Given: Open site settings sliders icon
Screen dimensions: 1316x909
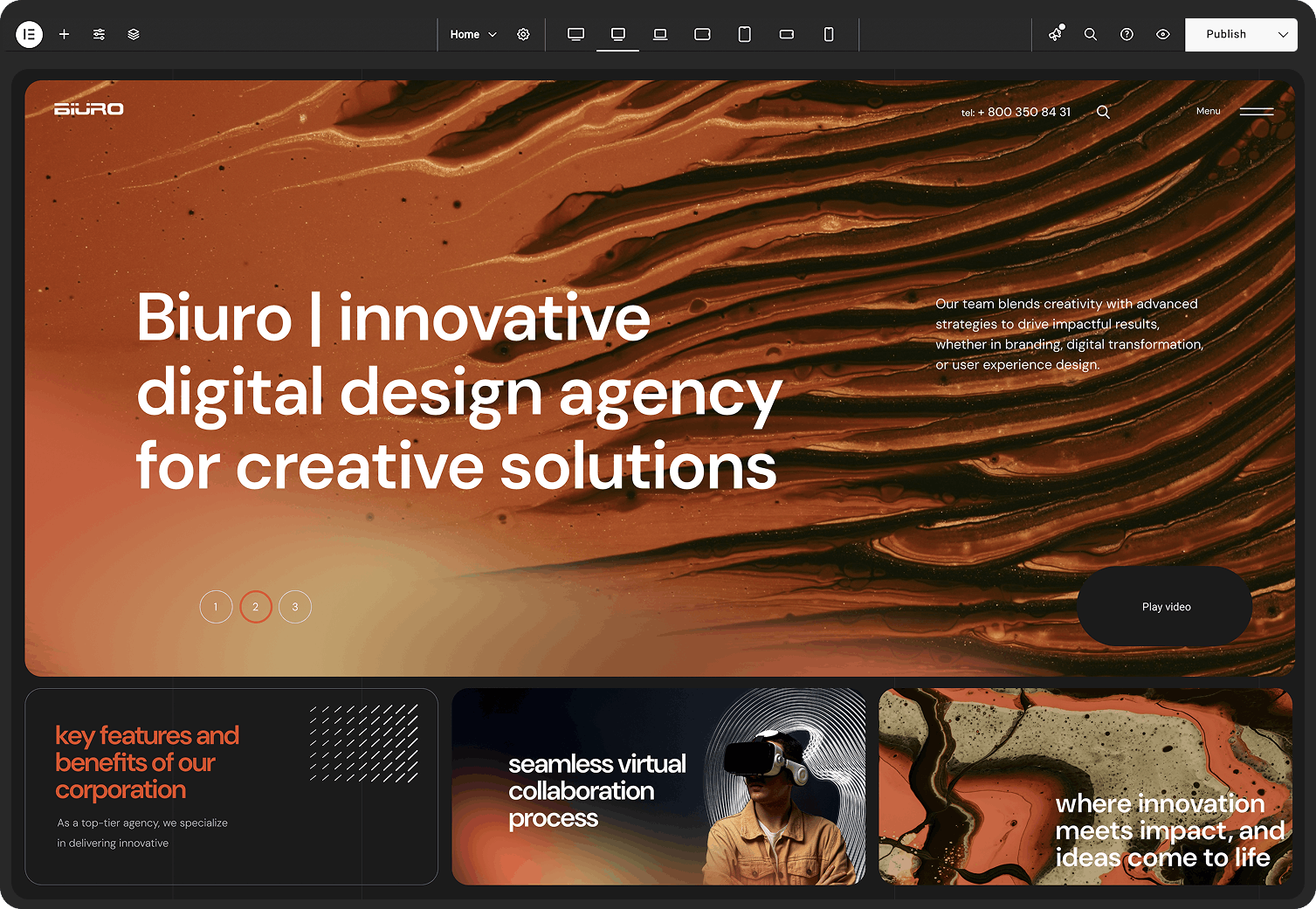Looking at the screenshot, I should tap(99, 34).
